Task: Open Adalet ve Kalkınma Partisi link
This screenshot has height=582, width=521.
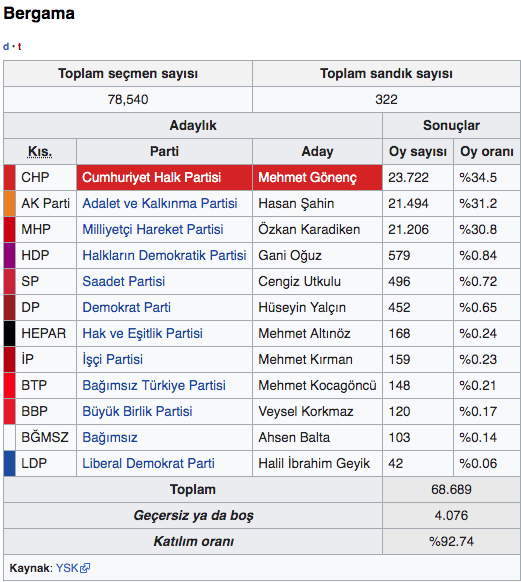Action: (160, 203)
